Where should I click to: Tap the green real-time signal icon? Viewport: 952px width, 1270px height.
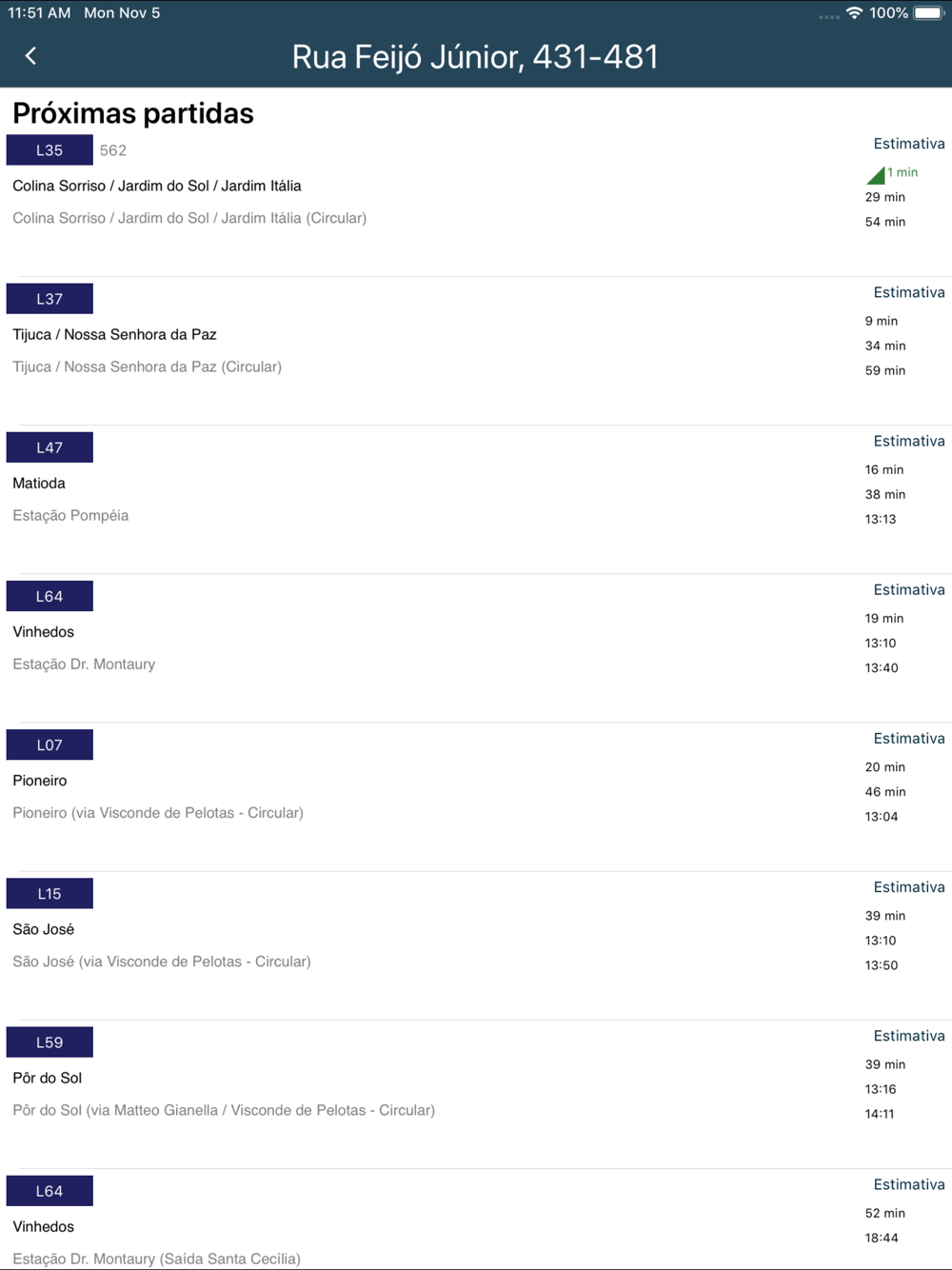coord(876,174)
